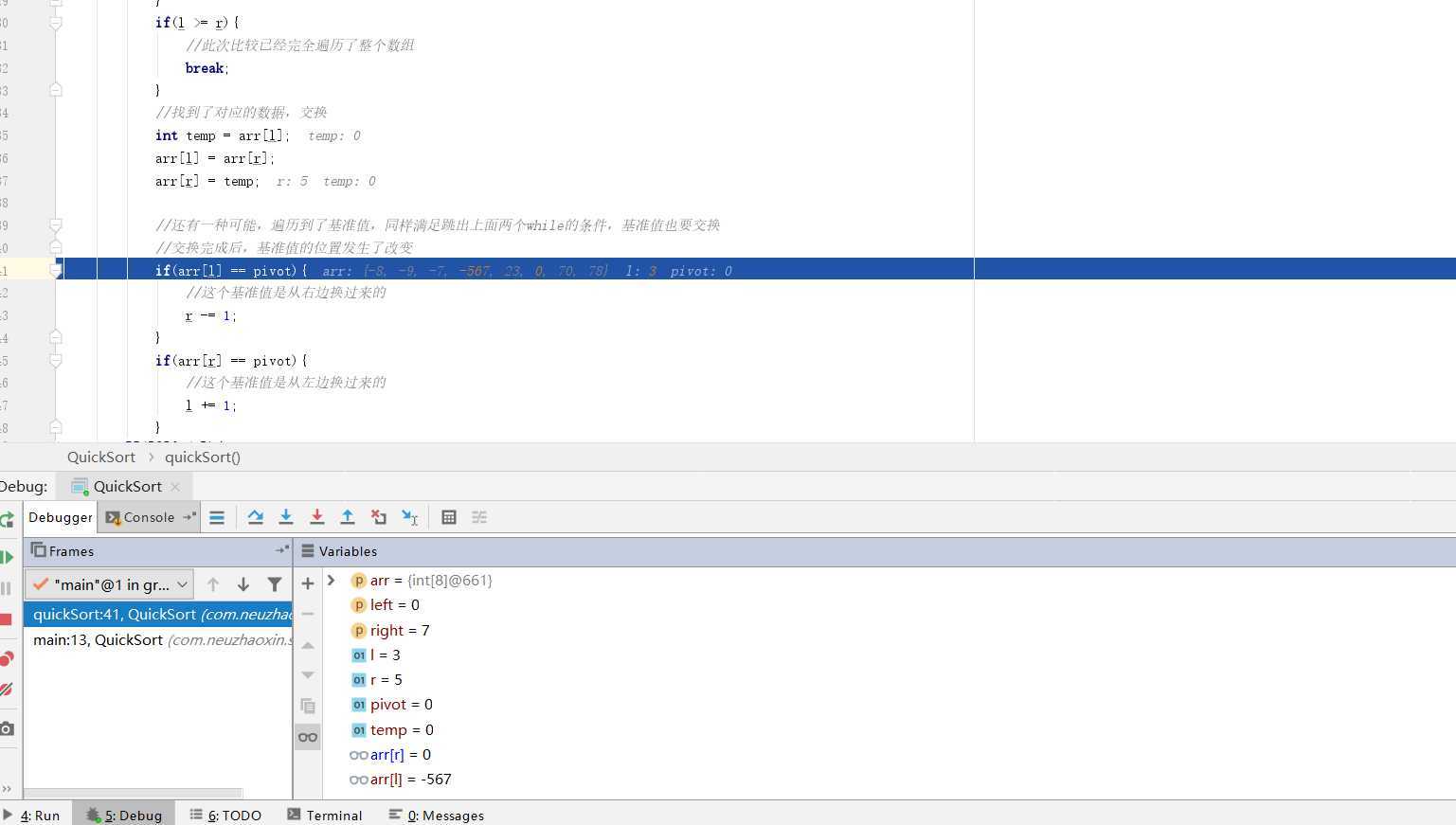Click the code line "int temp = arr[l];"

223,136
